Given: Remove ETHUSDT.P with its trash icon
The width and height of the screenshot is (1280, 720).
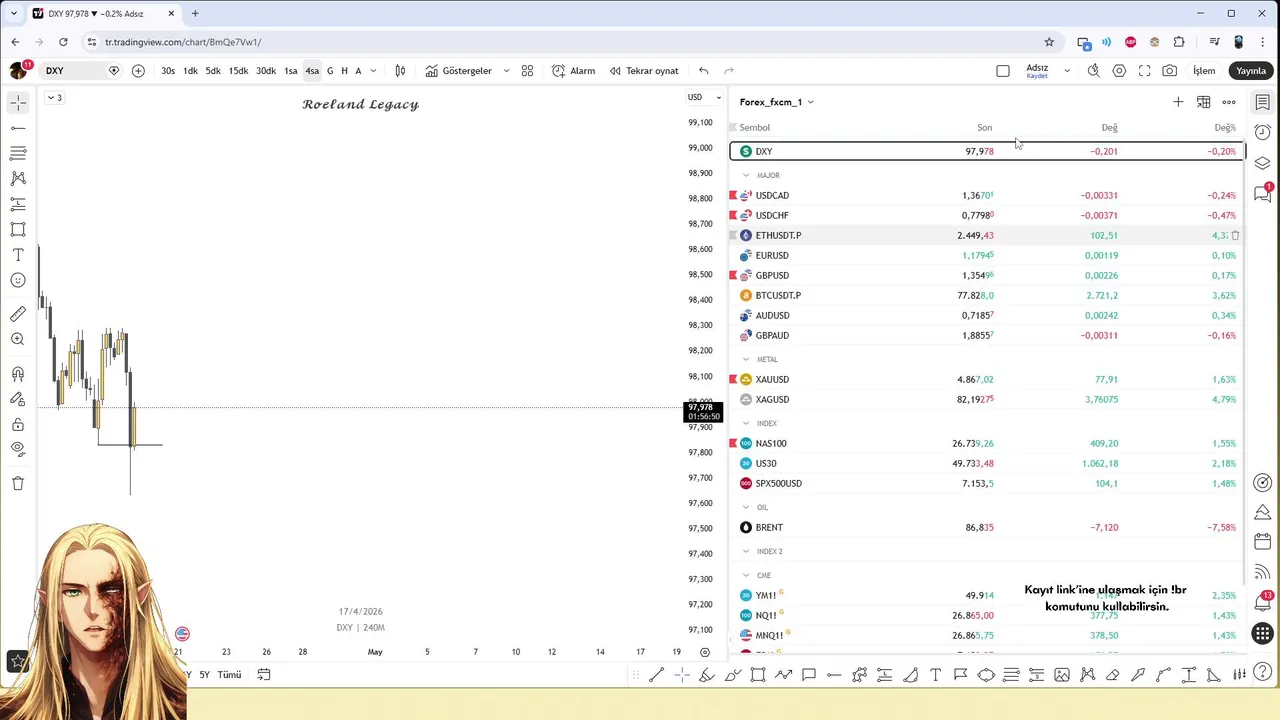Looking at the screenshot, I should tap(1236, 235).
